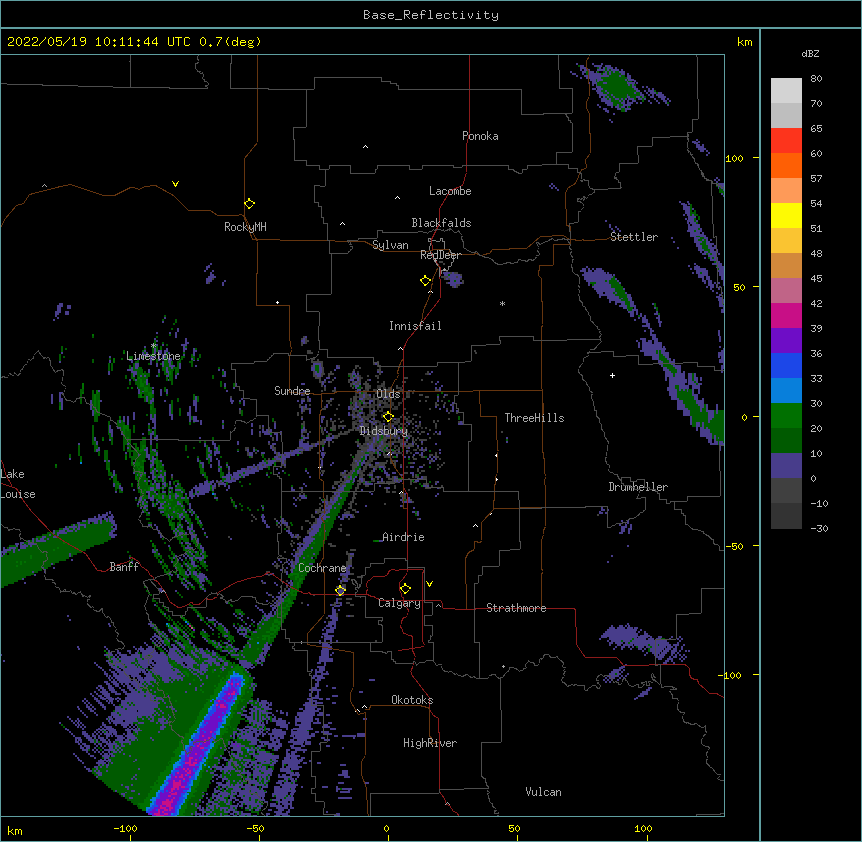Viewport: 862px width, 842px height.
Task: Click the Didsbury label
Action: coord(384,431)
